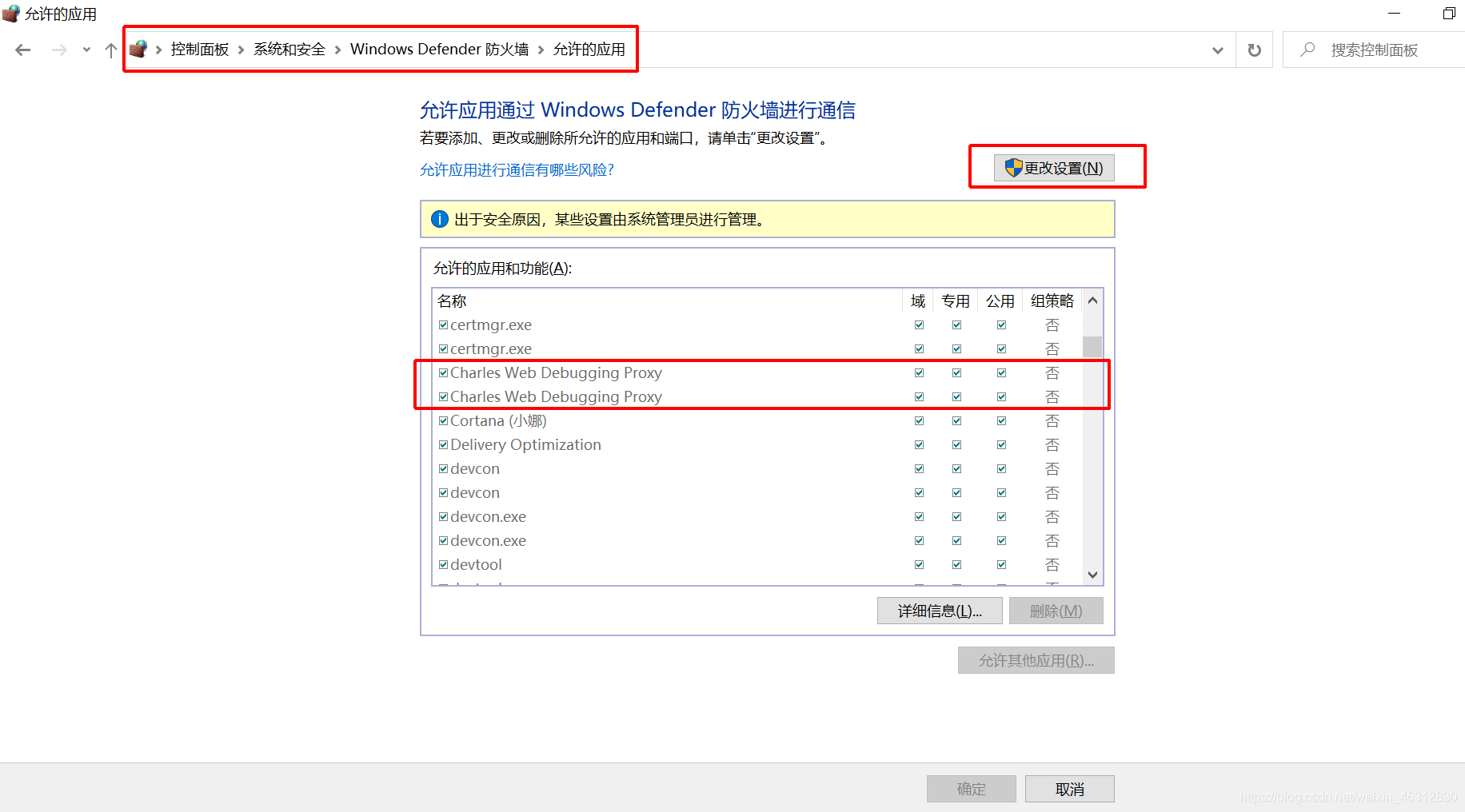Toggle first Charles Web Debugging Proxy checkbox

pyautogui.click(x=443, y=373)
